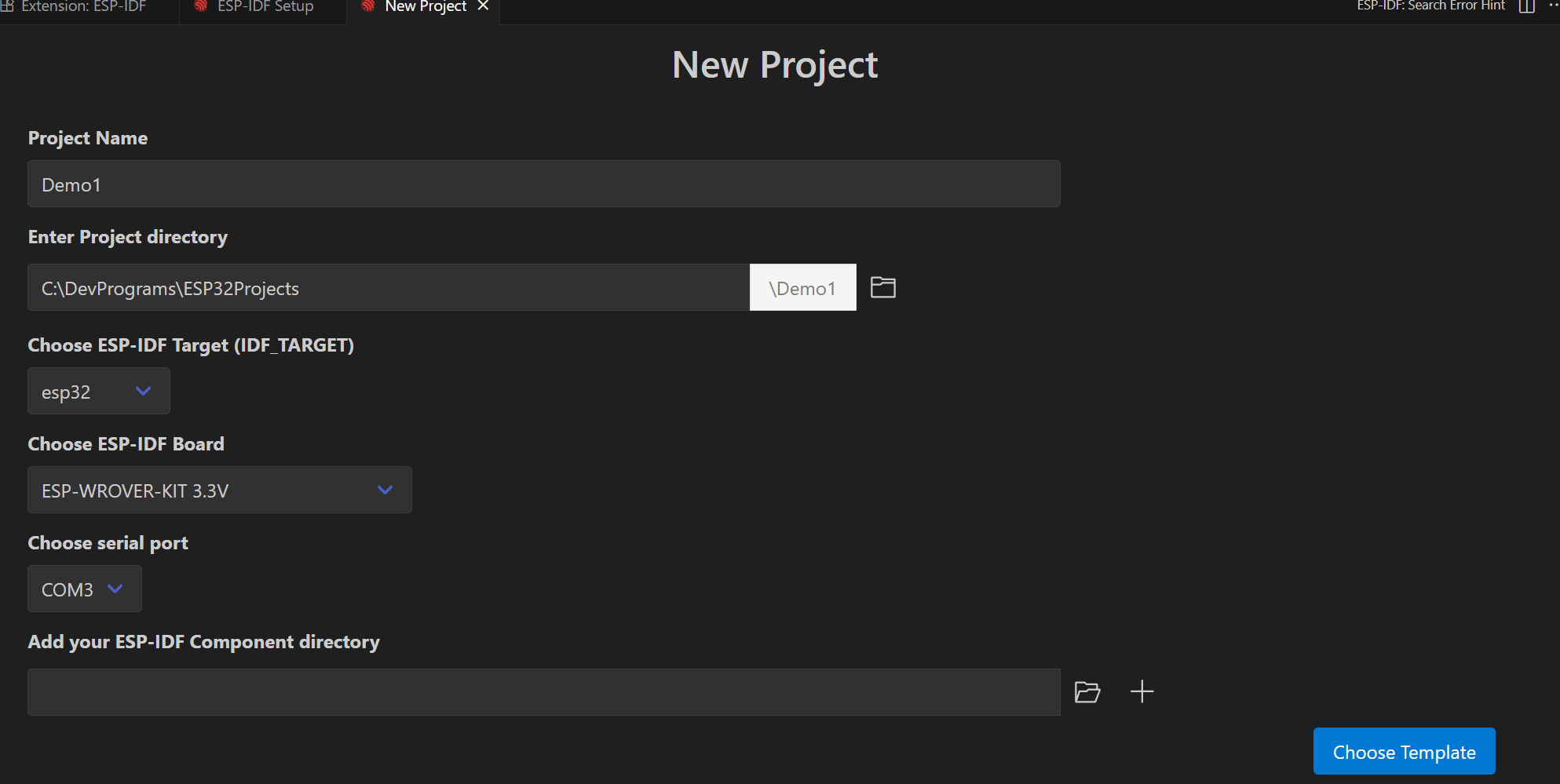Click the New Project tab's Espressif icon
Viewport: 1560px width, 784px height.
point(368,6)
